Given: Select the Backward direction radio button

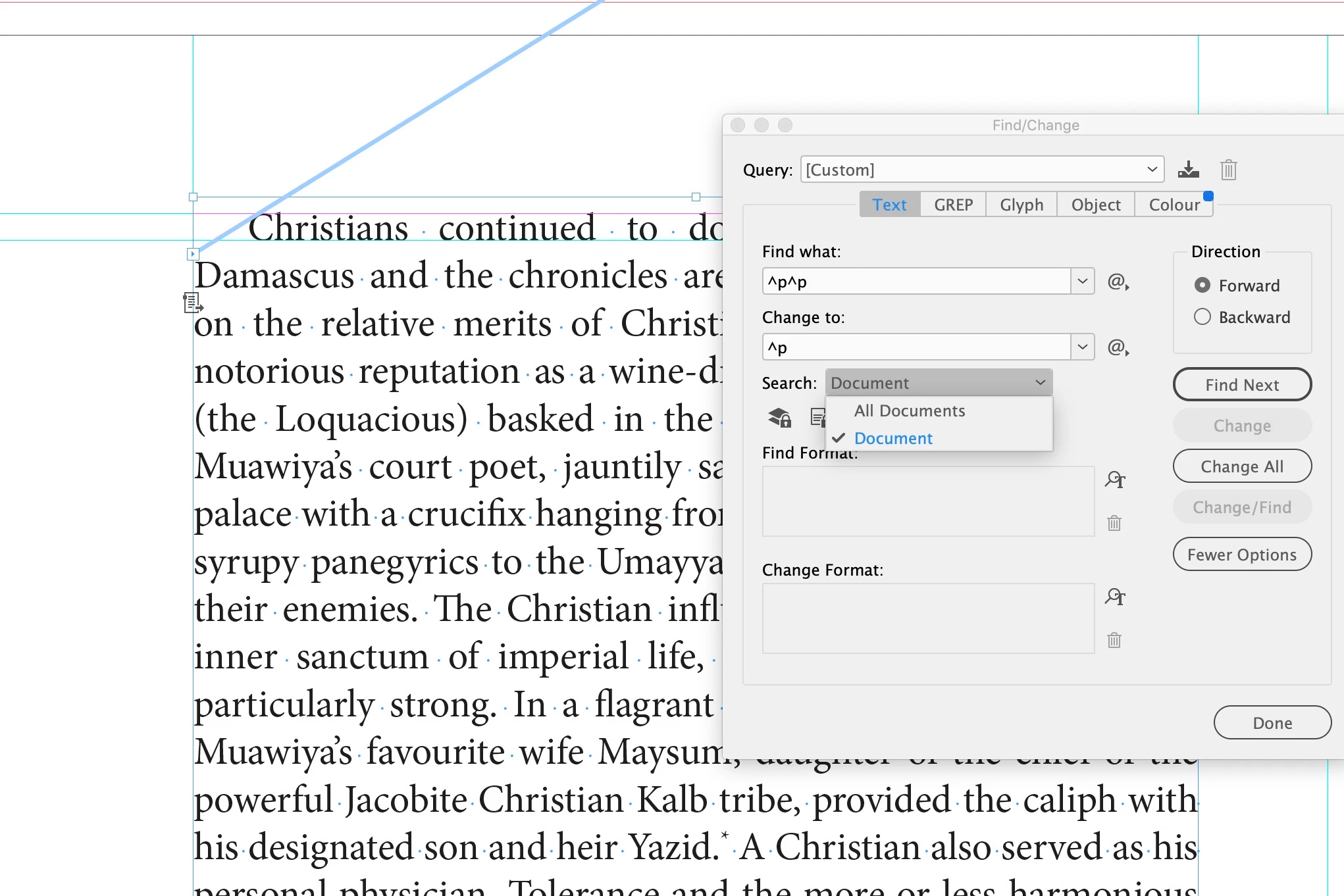Looking at the screenshot, I should (1202, 316).
